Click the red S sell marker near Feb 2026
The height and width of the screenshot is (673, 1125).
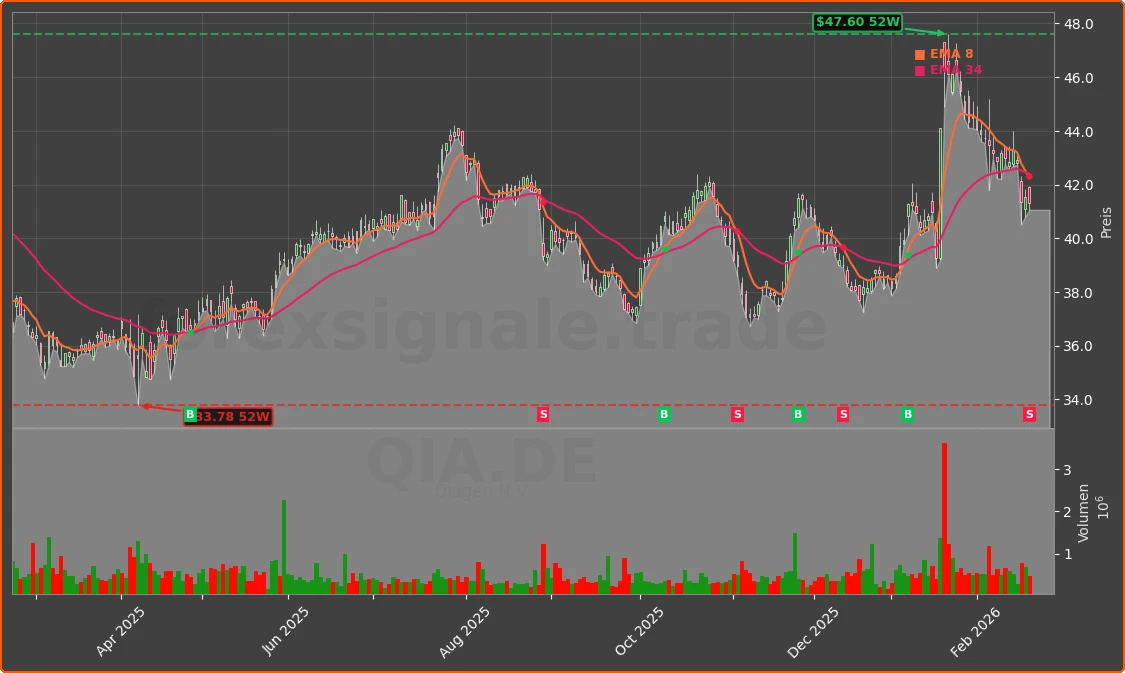point(1029,416)
